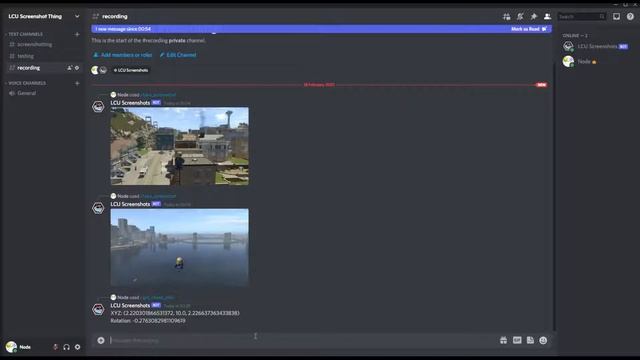
Task: Toggle microphone mute in user panel
Action: click(56, 347)
